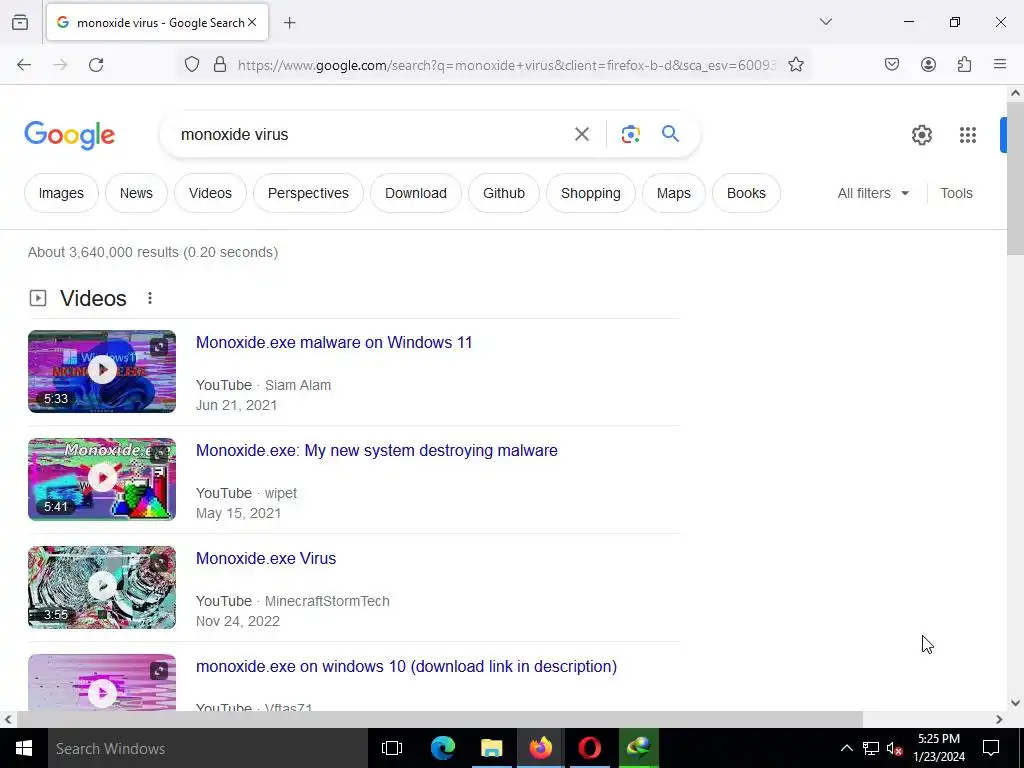
Task: Show hidden system tray icons
Action: [846, 748]
